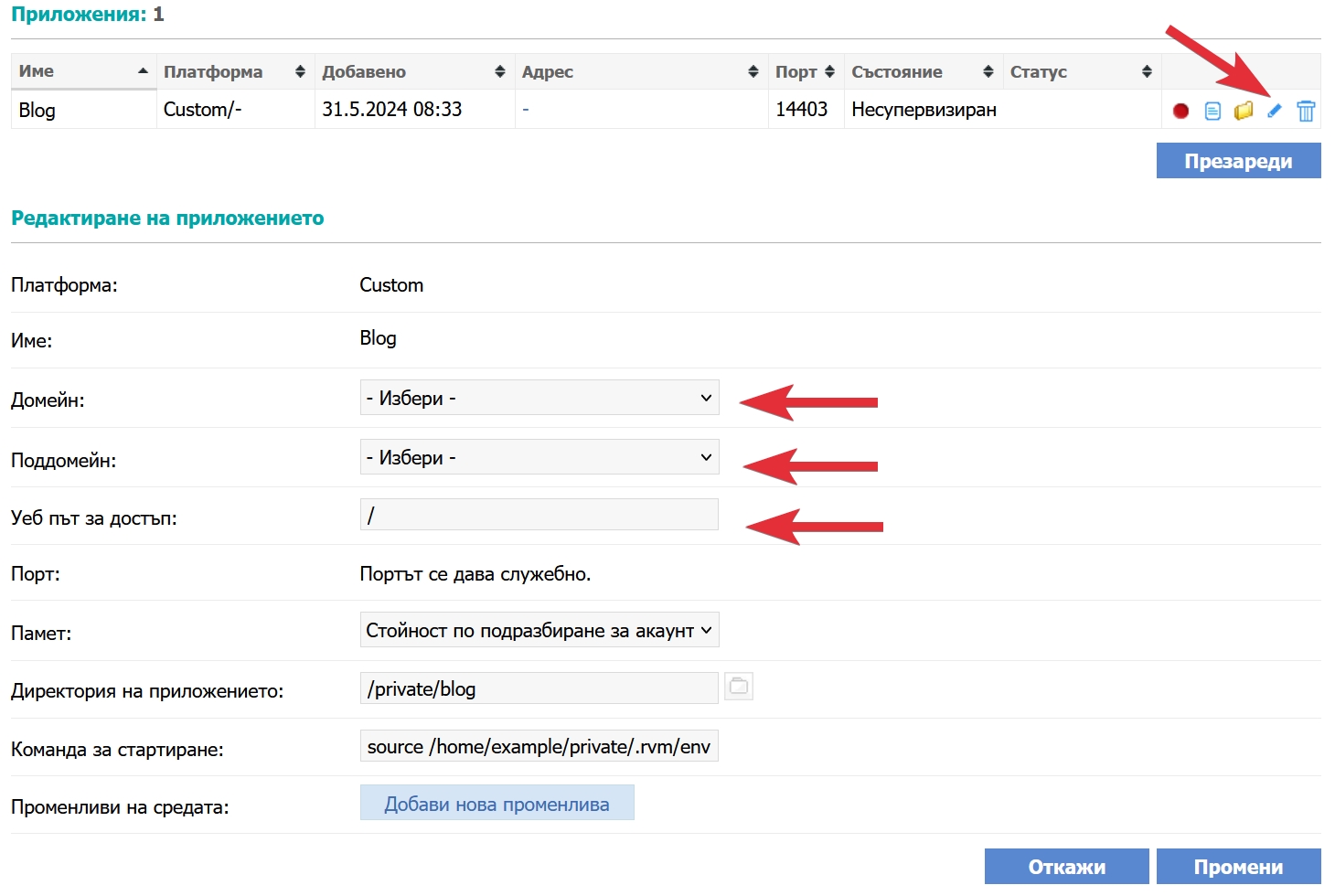This screenshot has height=896, width=1335.
Task: Click the dash link in Адрес column
Action: pyautogui.click(x=526, y=110)
